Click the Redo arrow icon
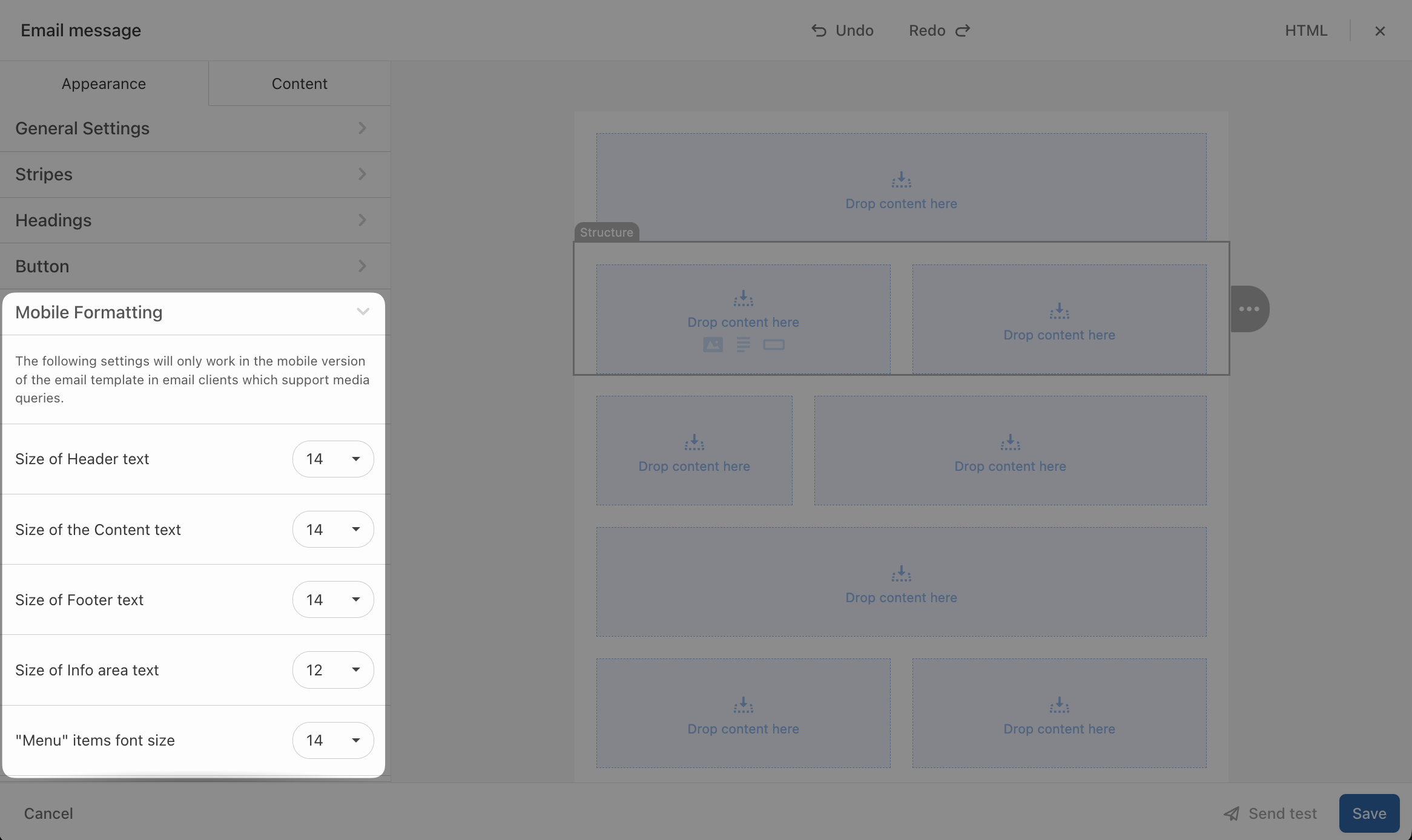 tap(963, 31)
